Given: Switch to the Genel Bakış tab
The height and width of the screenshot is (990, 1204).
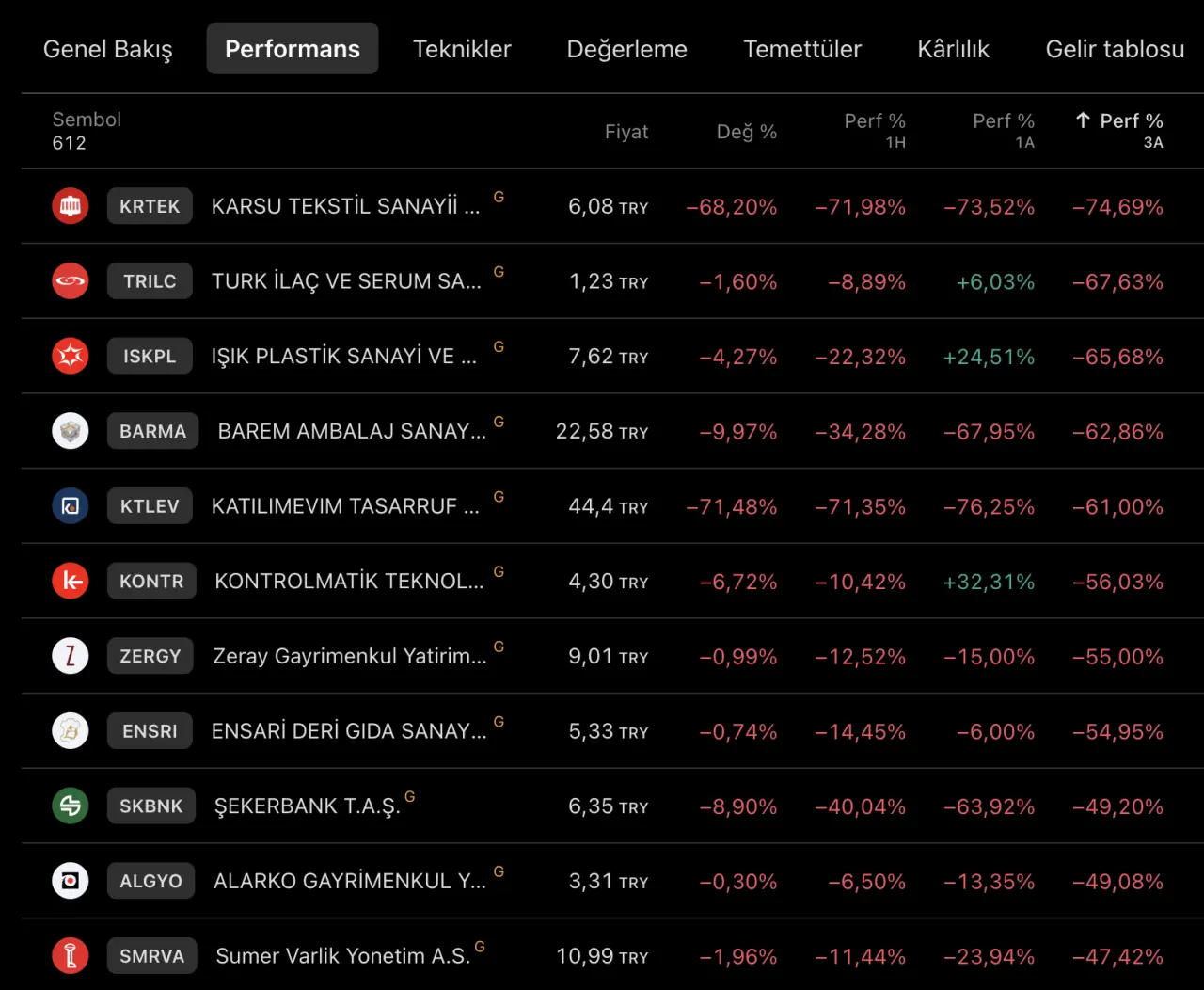Looking at the screenshot, I should [x=108, y=49].
